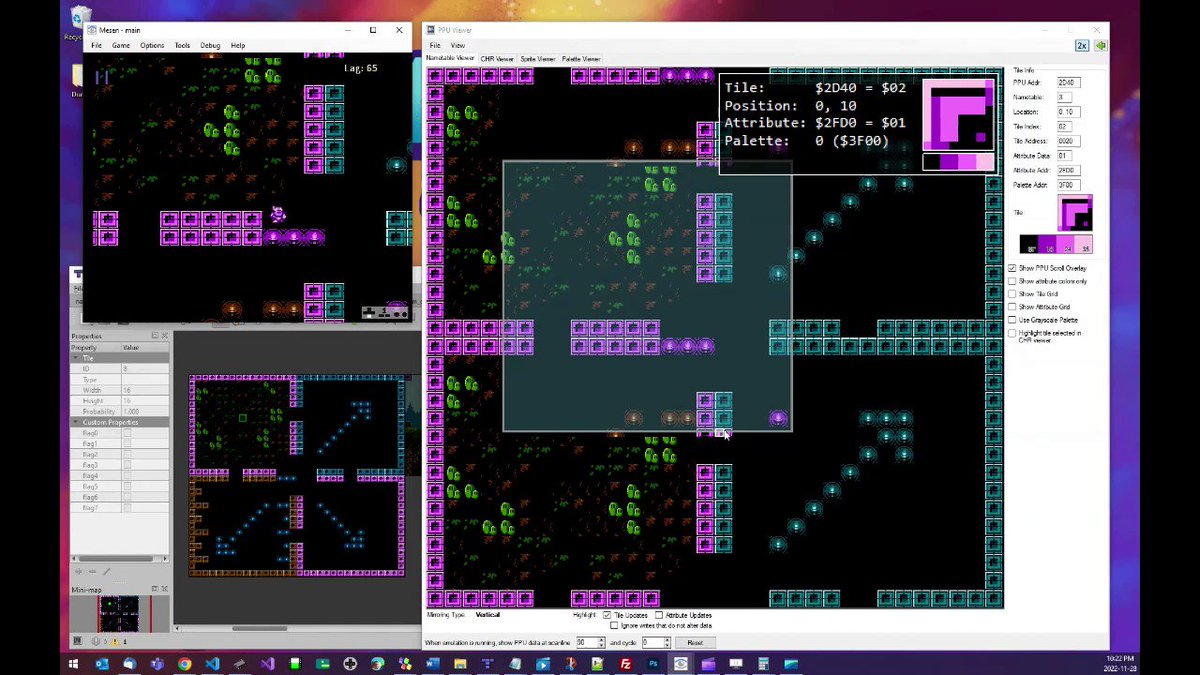Click the green arrow icon in PPU Viewer
The width and height of the screenshot is (1200, 675).
pos(1100,45)
